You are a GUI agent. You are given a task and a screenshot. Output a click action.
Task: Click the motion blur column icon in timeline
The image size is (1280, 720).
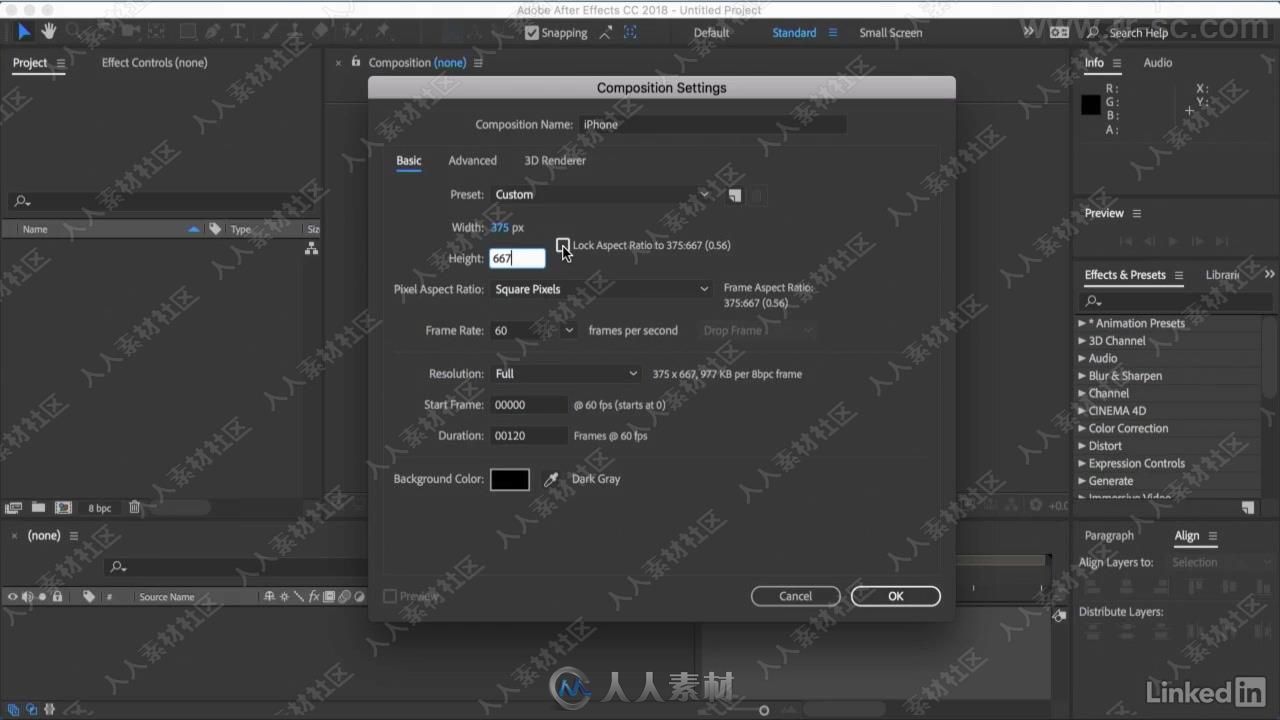coord(344,597)
